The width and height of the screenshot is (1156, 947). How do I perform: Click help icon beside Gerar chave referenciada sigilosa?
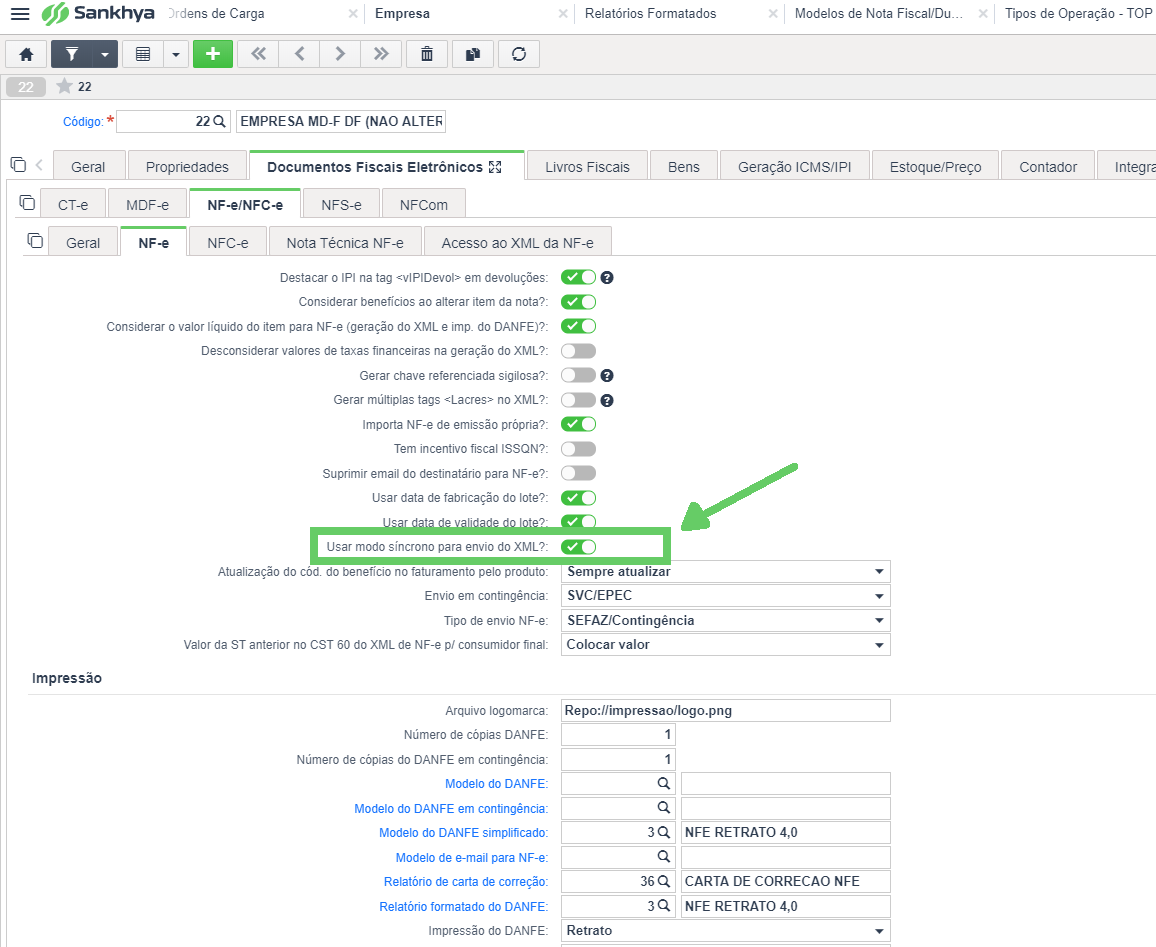pos(607,376)
